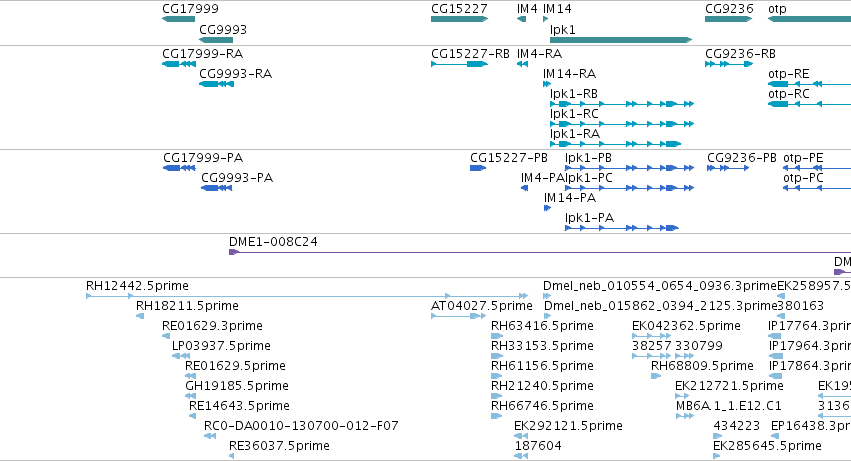Click EST RE14643.5prime
This screenshot has height=461, width=851.
(239, 407)
